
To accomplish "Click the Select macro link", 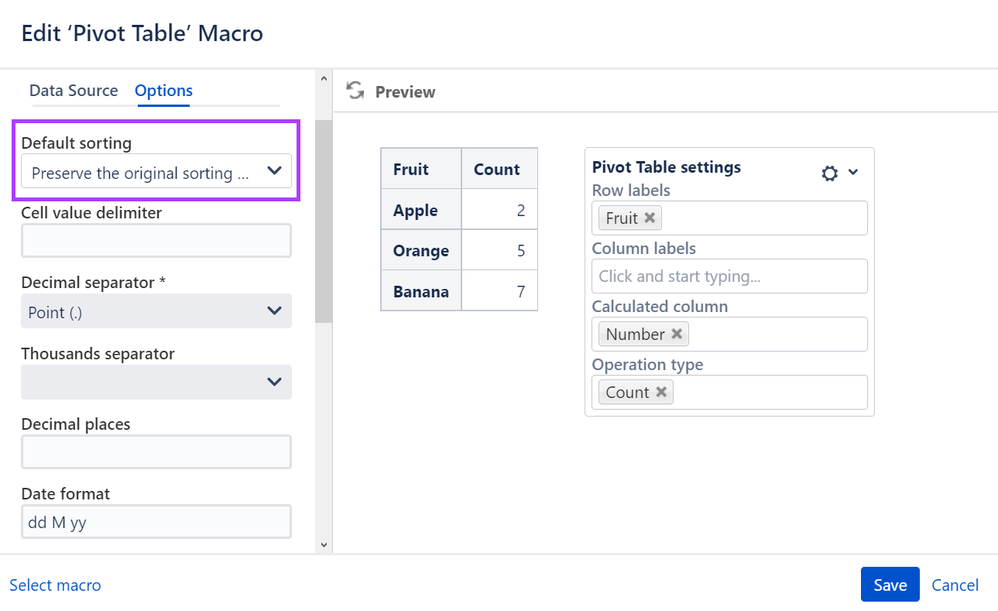I will (x=55, y=585).
